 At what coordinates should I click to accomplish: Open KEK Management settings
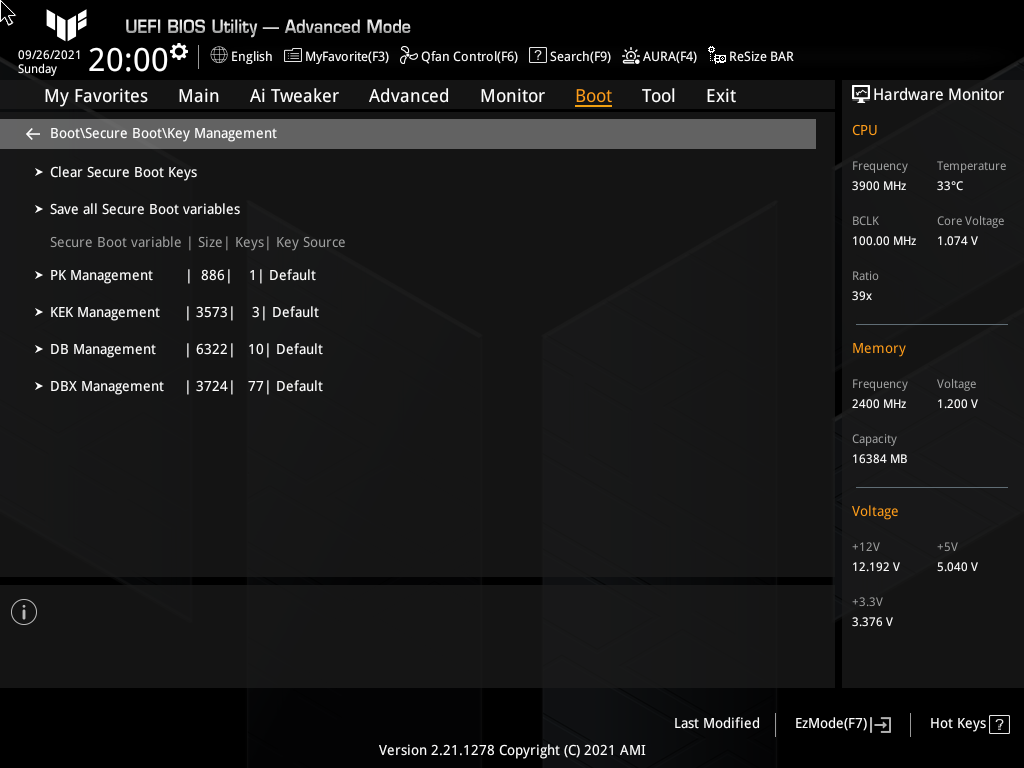click(x=104, y=311)
